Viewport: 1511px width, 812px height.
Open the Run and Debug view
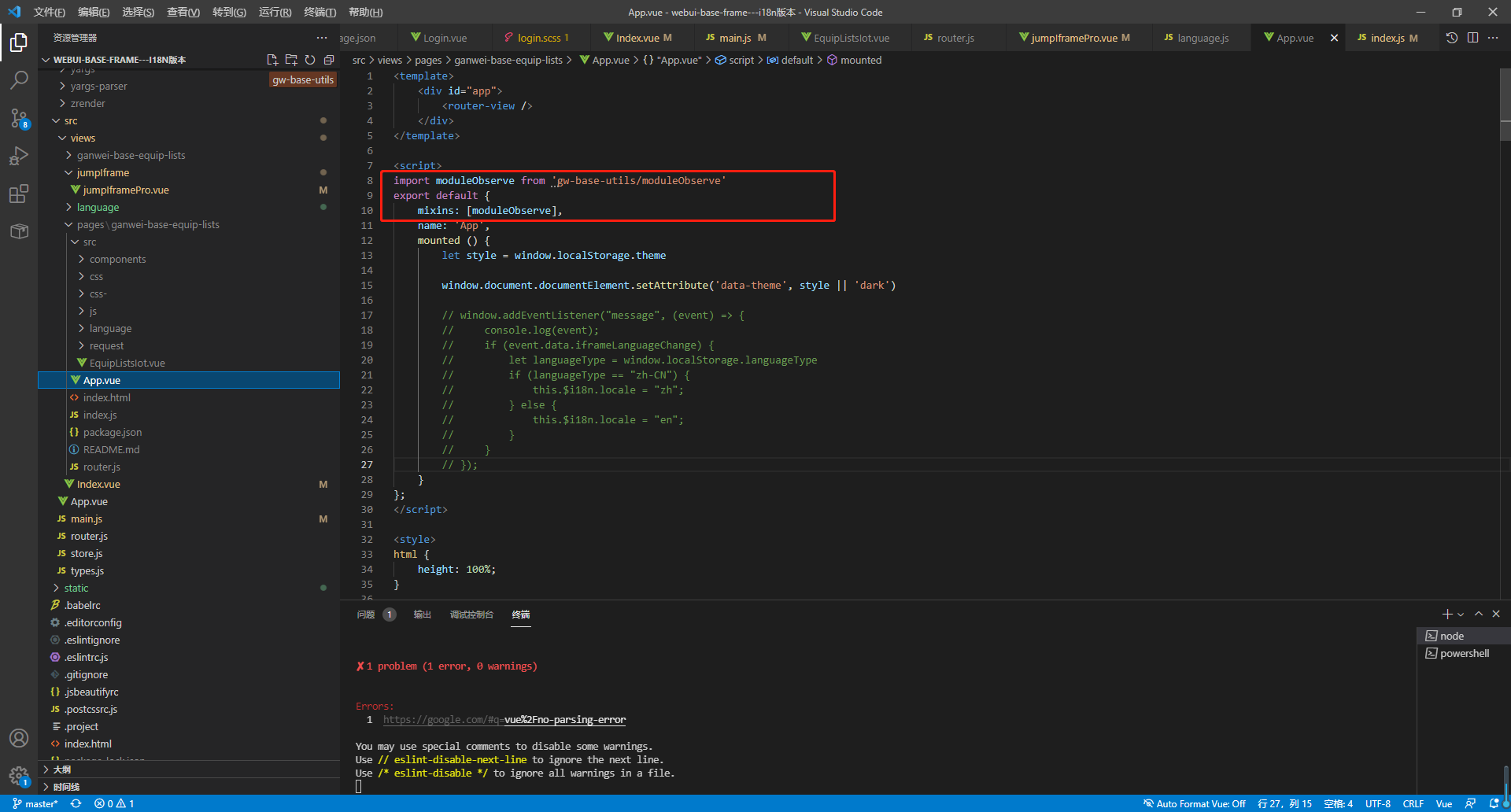click(19, 156)
